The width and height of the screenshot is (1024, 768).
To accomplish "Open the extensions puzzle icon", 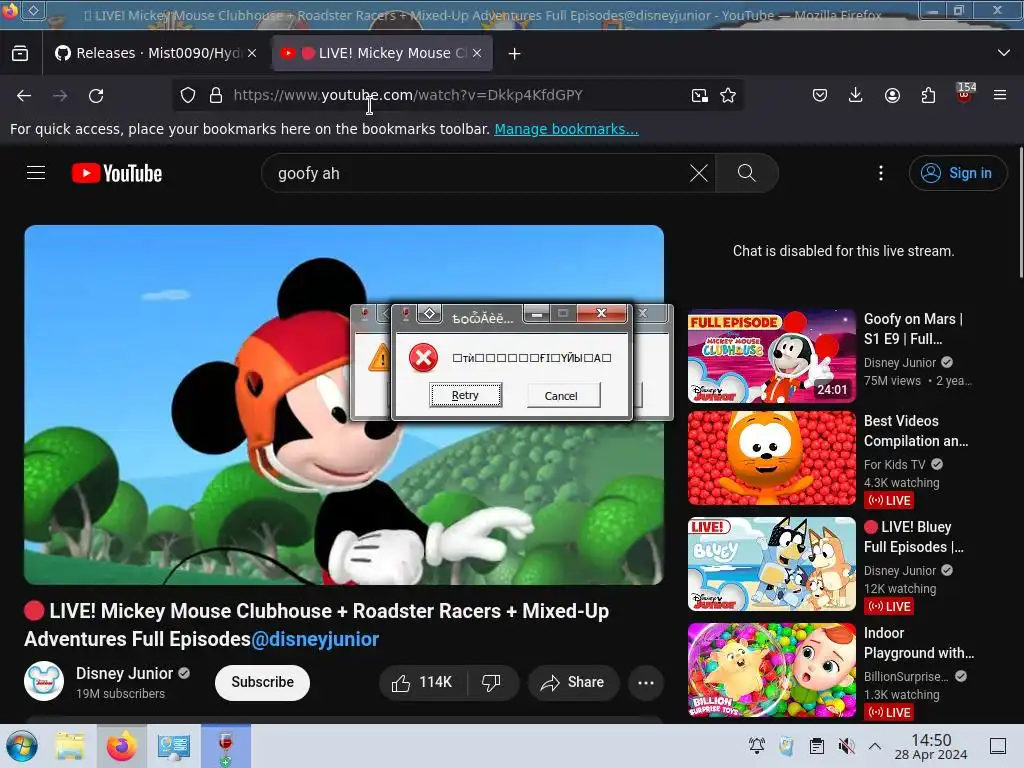I will pyautogui.click(x=928, y=95).
